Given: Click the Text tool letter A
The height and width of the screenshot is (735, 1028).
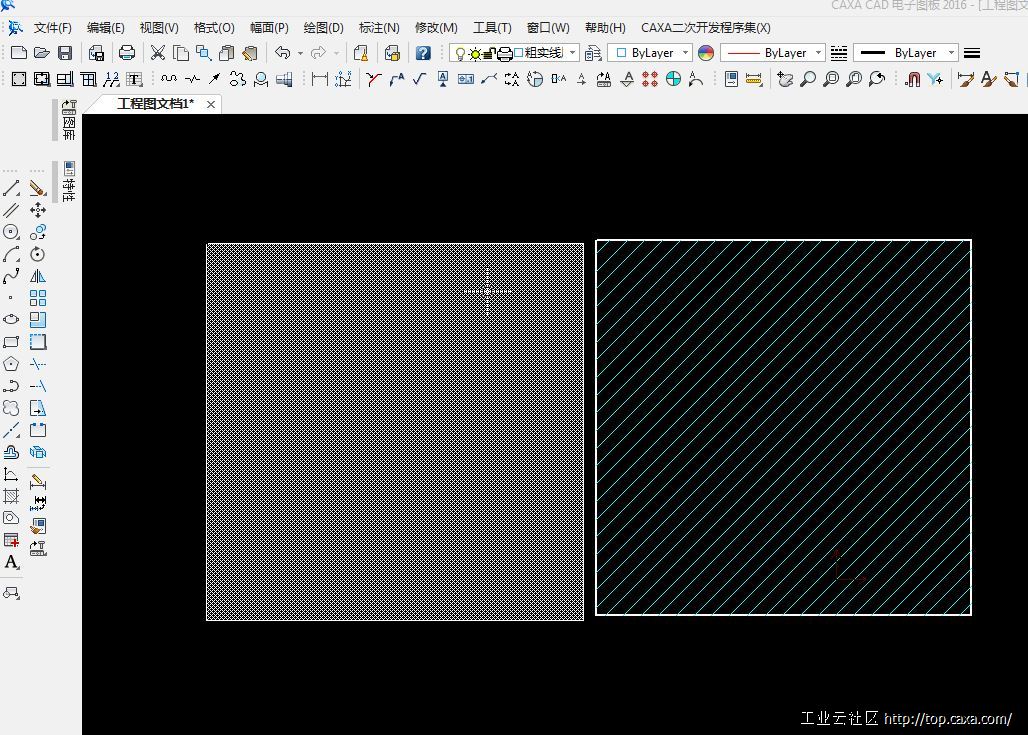Looking at the screenshot, I should pos(11,563).
